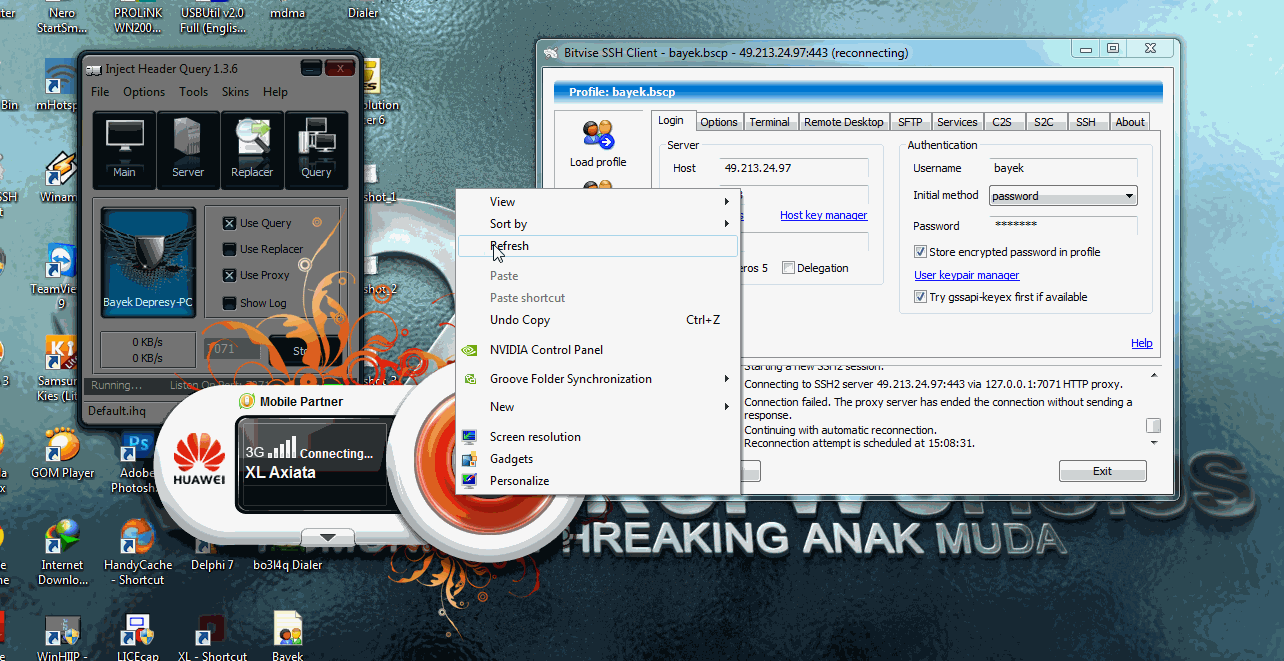The image size is (1284, 661).
Task: Select the LICEcap desktop icon
Action: [137, 630]
